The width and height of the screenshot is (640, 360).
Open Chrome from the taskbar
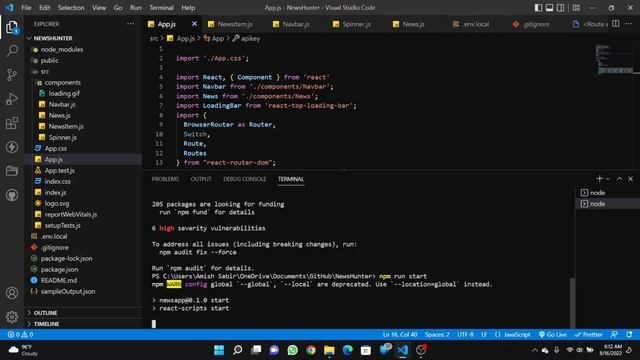[311, 350]
